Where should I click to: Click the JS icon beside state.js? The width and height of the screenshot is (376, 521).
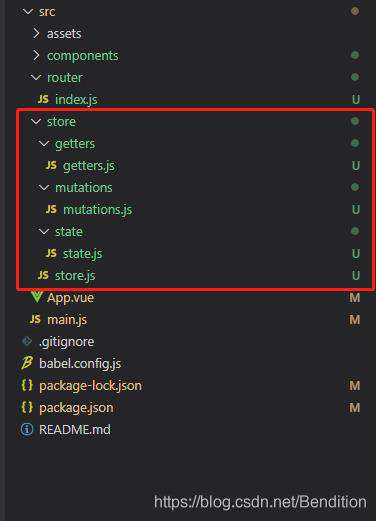click(x=51, y=253)
